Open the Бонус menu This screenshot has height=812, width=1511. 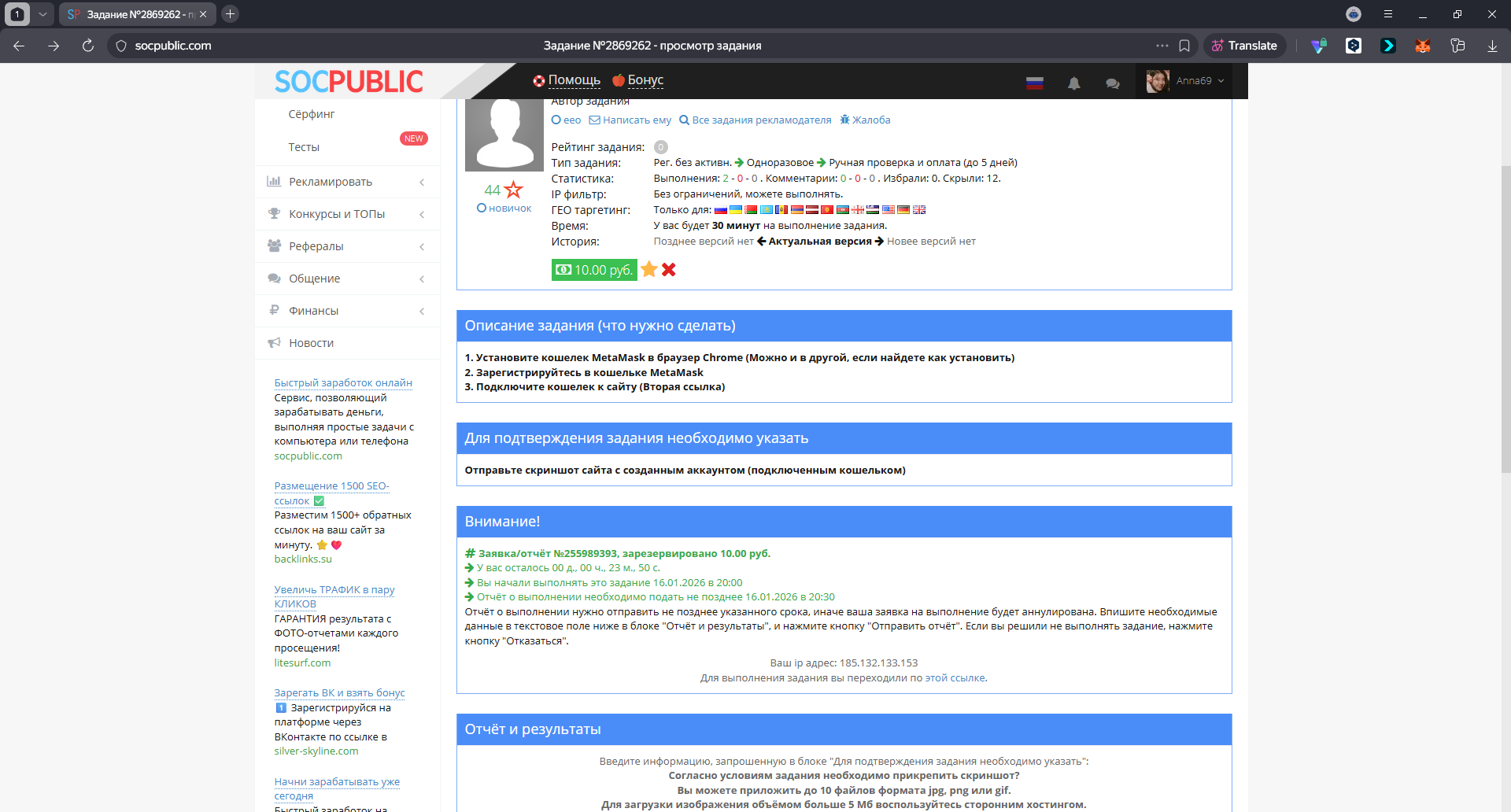(638, 80)
